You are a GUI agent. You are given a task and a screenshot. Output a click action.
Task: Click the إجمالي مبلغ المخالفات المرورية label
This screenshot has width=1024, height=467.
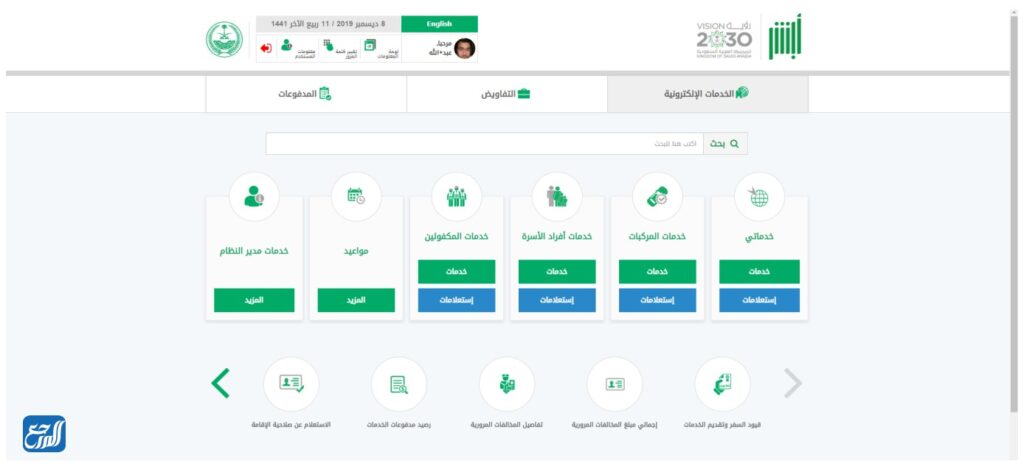[615, 425]
